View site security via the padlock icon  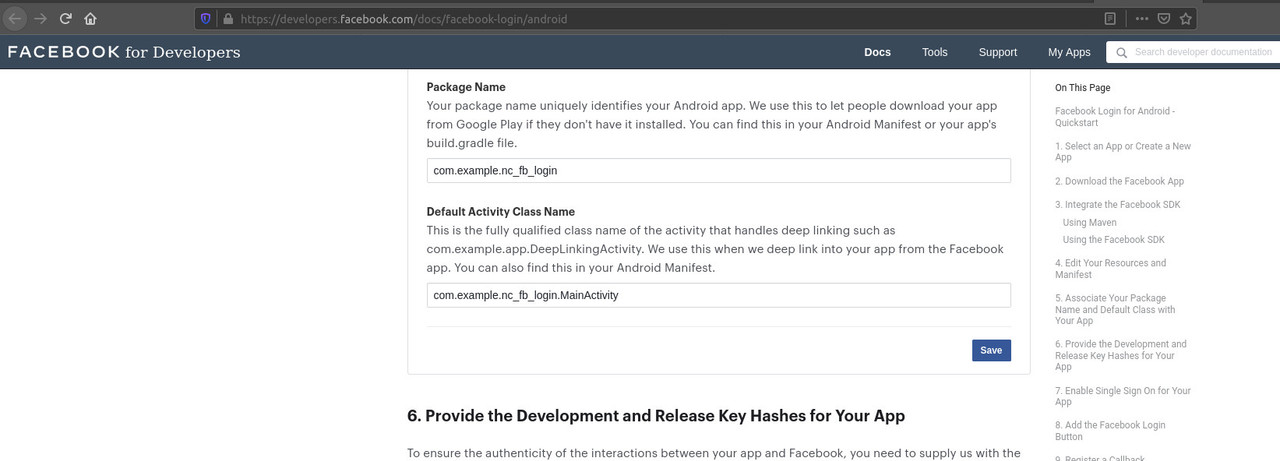[x=228, y=18]
